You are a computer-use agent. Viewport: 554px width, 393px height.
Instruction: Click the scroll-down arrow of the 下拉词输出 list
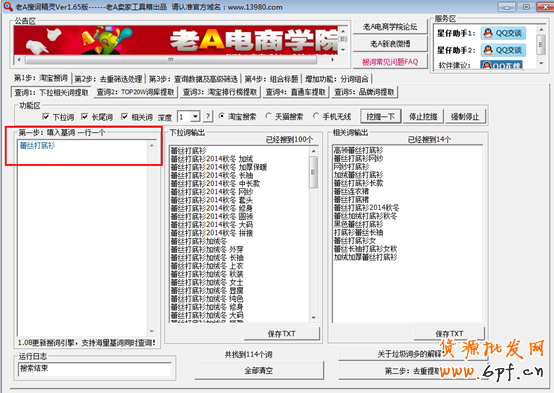click(x=313, y=318)
